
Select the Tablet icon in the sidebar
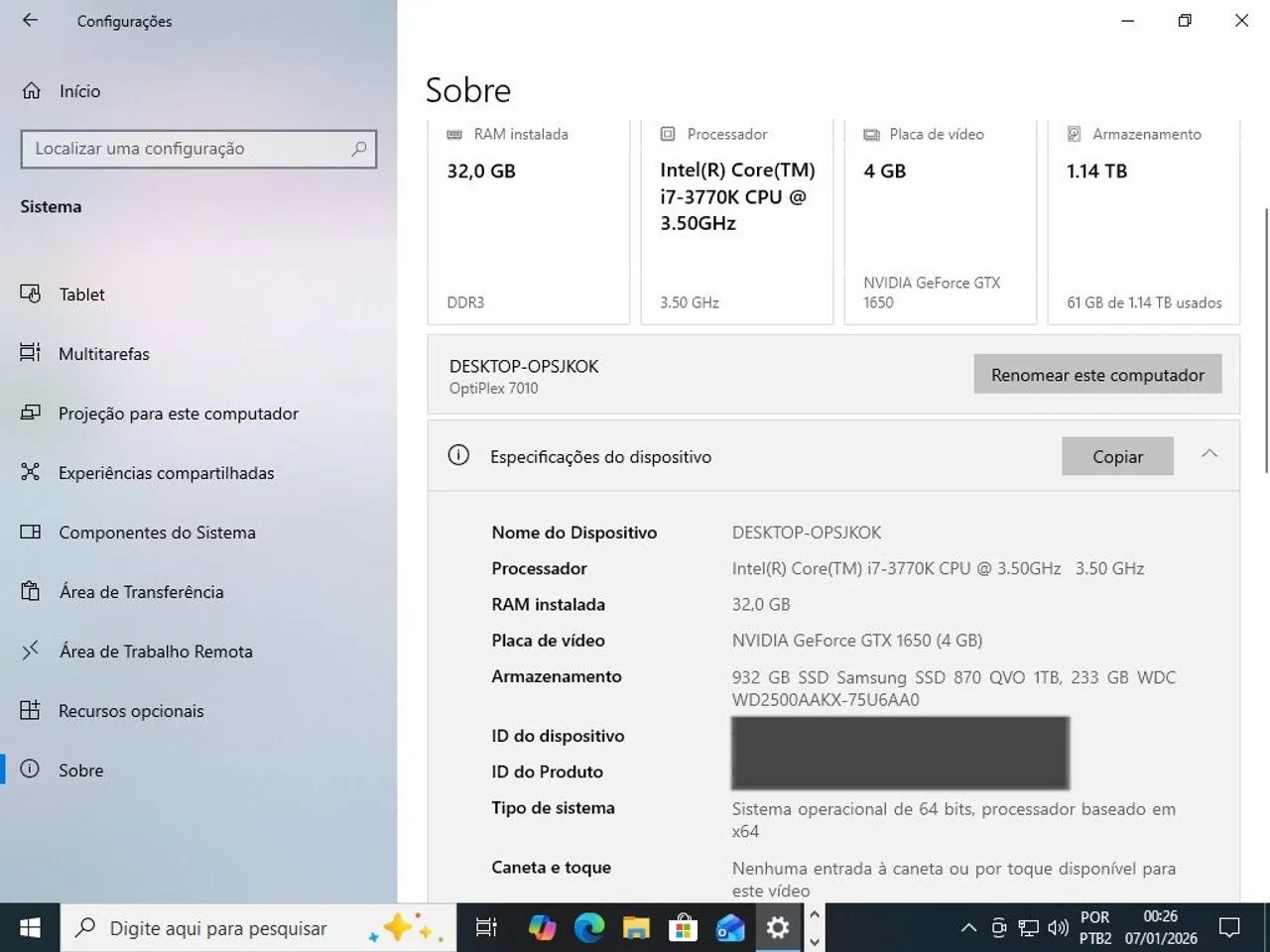point(31,294)
